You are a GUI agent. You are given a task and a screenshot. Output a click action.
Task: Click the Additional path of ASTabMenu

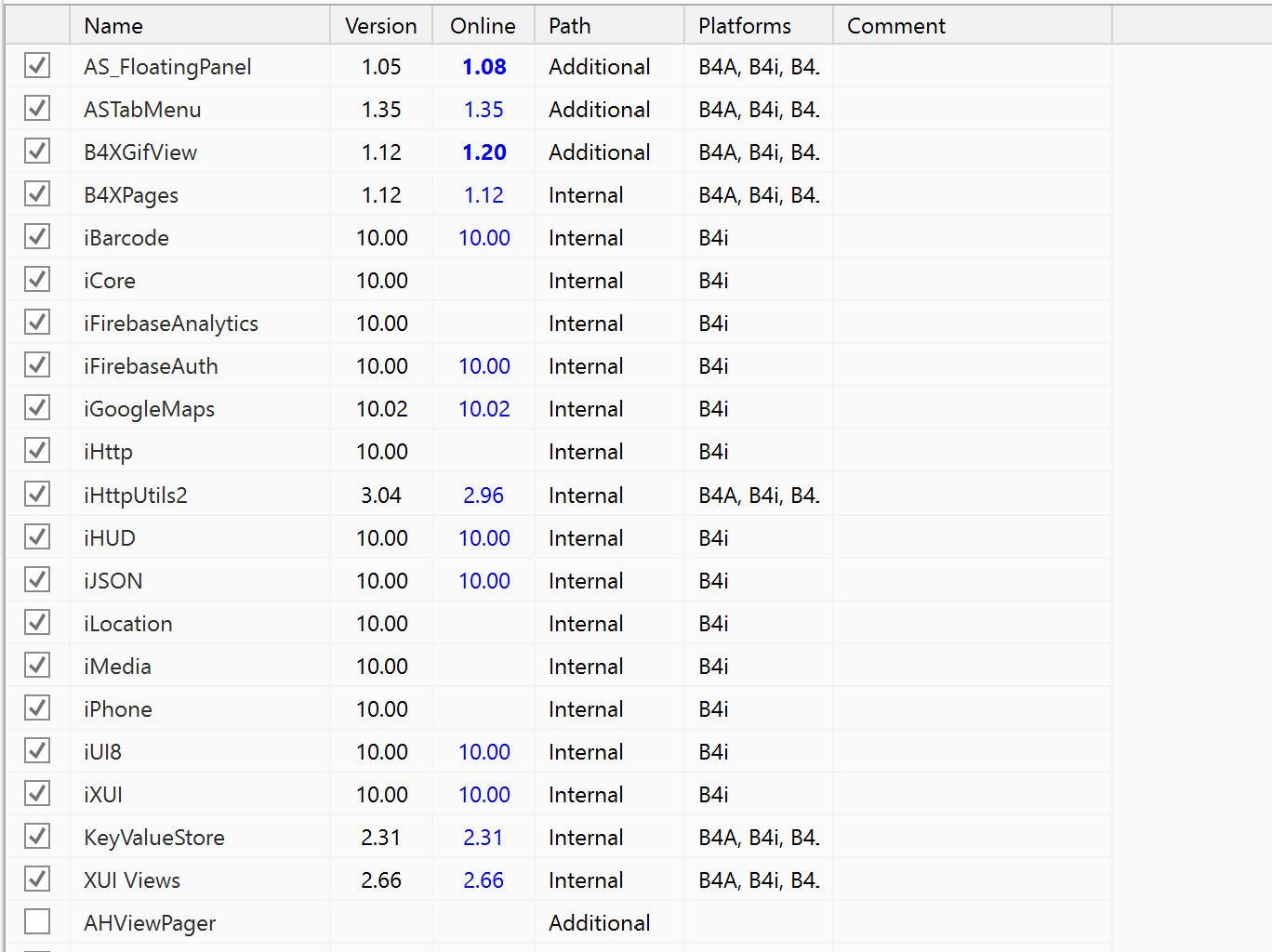point(600,110)
